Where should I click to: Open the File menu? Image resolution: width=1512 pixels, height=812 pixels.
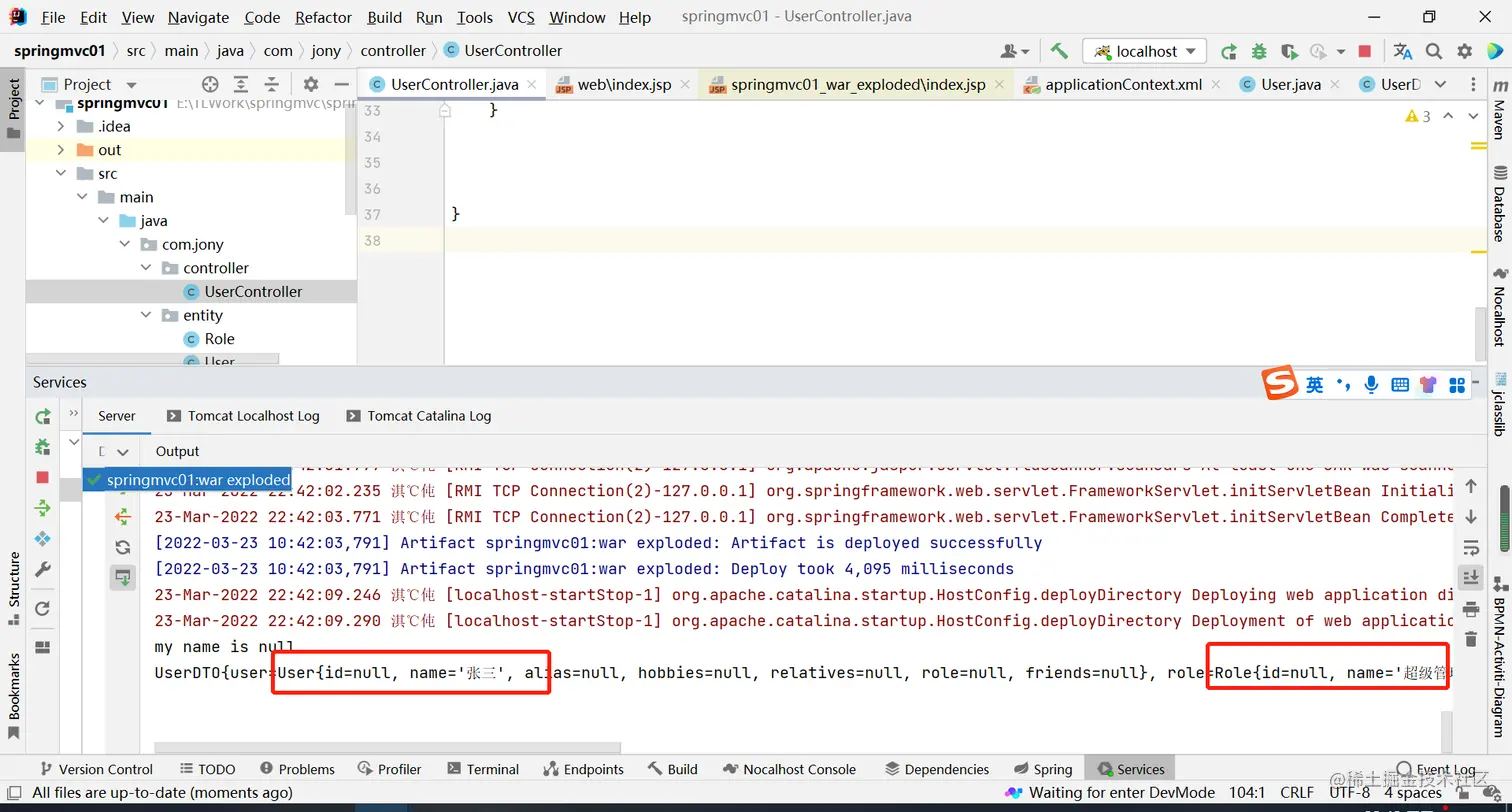point(53,17)
